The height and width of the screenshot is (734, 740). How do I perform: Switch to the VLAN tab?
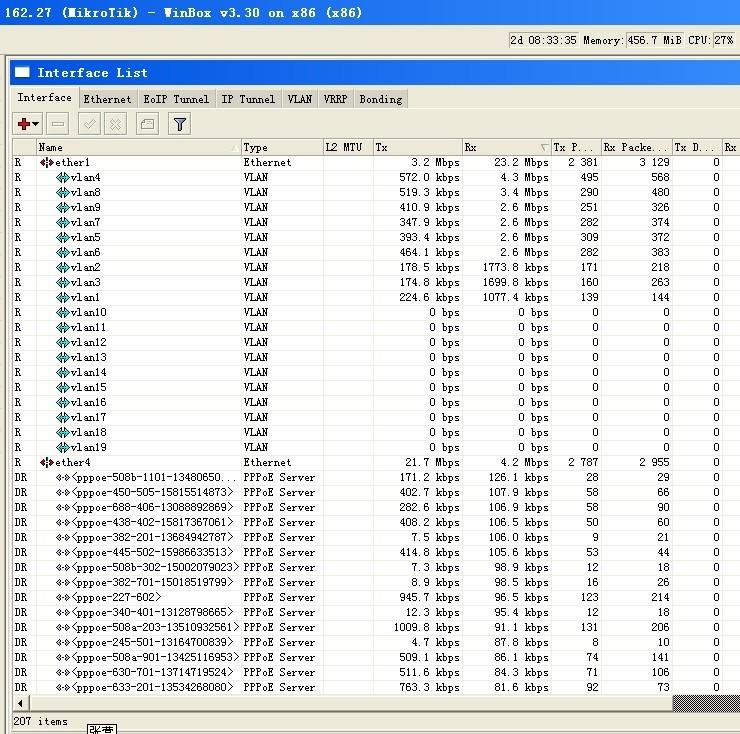[x=300, y=99]
